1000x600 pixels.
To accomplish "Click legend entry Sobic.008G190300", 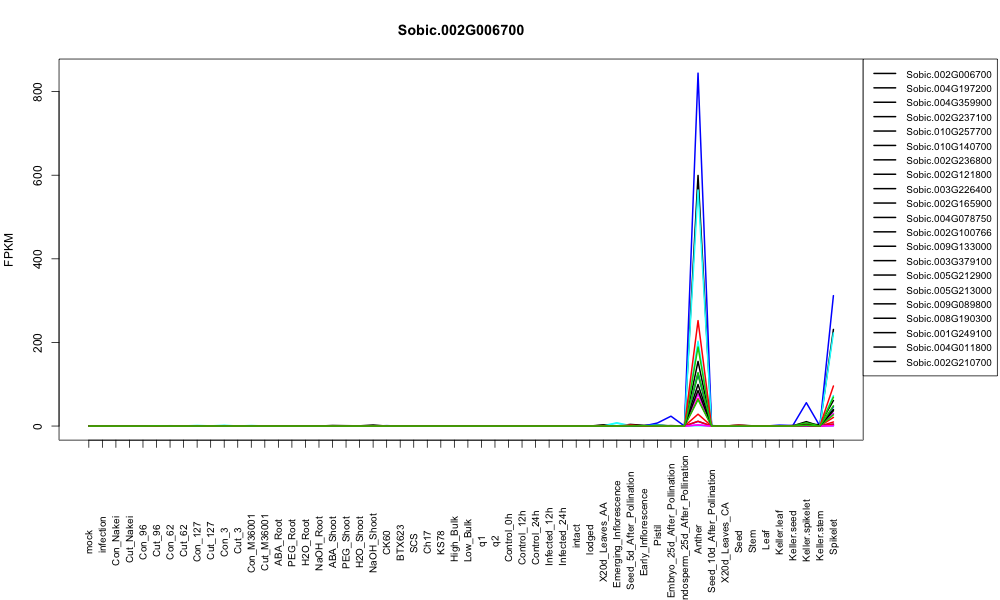I will click(x=949, y=319).
